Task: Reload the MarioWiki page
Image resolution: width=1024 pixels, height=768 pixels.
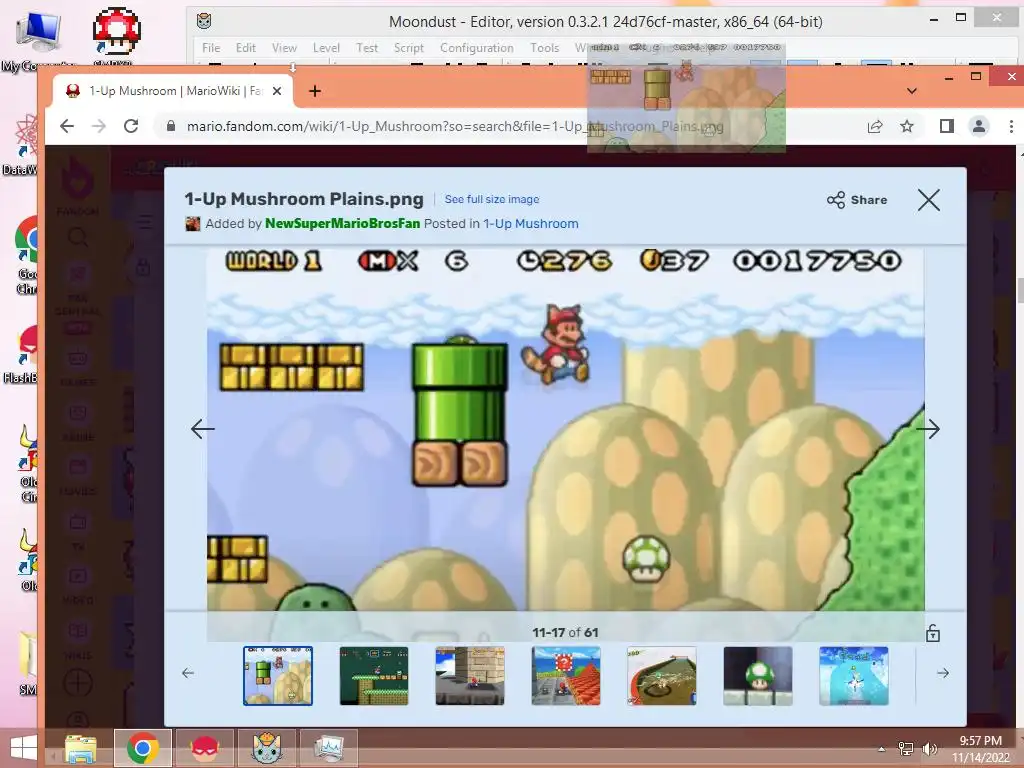Action: coord(131,126)
